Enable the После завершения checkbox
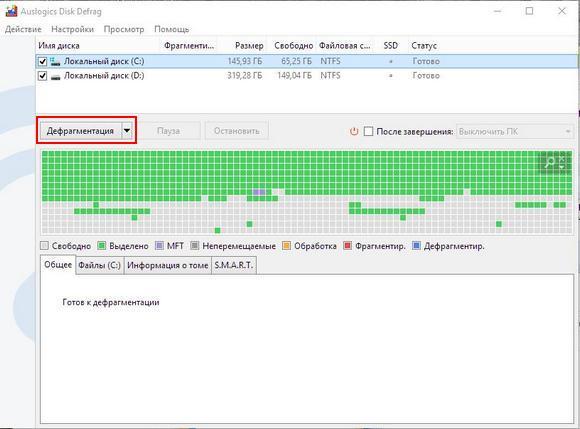The image size is (580, 429). click(x=368, y=131)
